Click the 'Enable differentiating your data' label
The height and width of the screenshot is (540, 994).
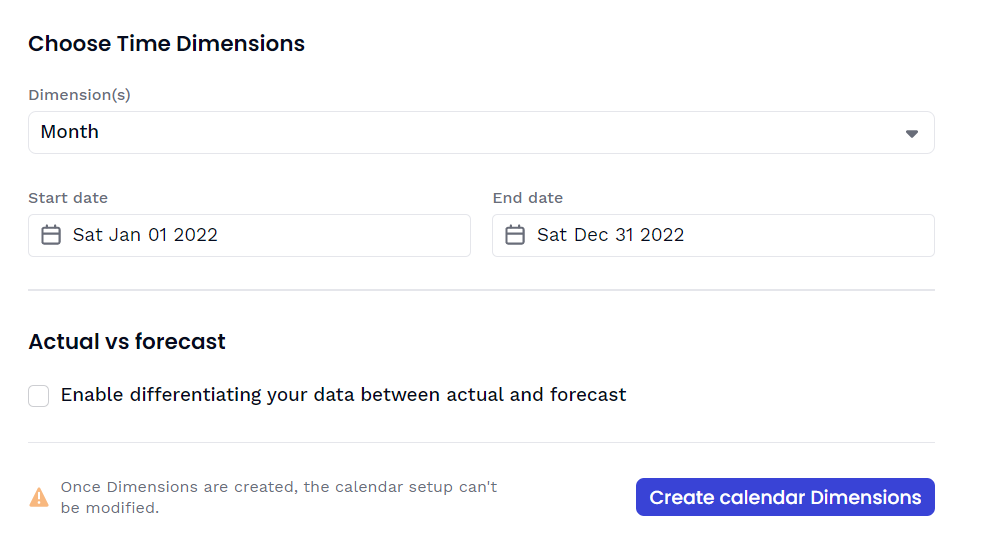343,395
